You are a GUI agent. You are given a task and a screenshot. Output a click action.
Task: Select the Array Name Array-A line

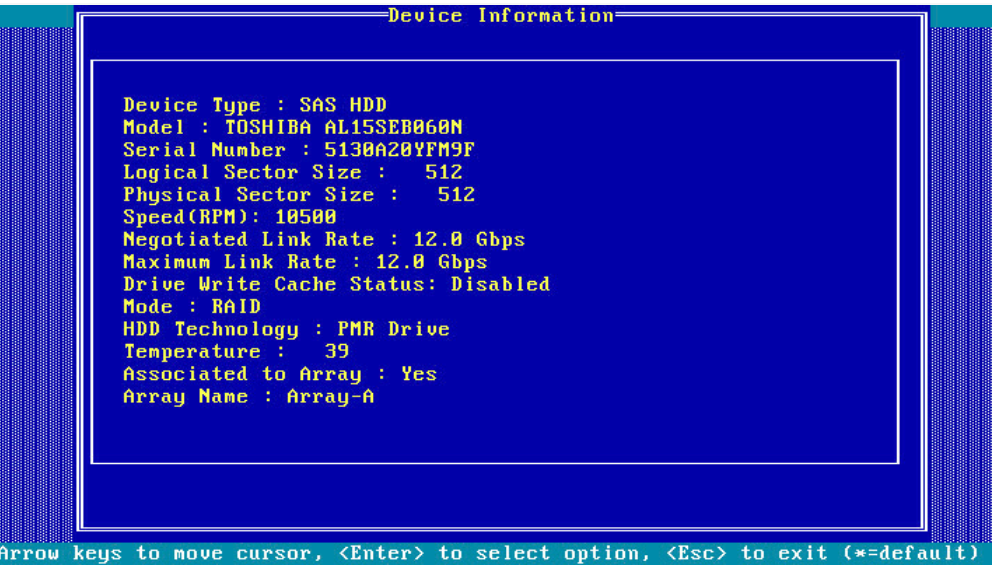coord(248,397)
